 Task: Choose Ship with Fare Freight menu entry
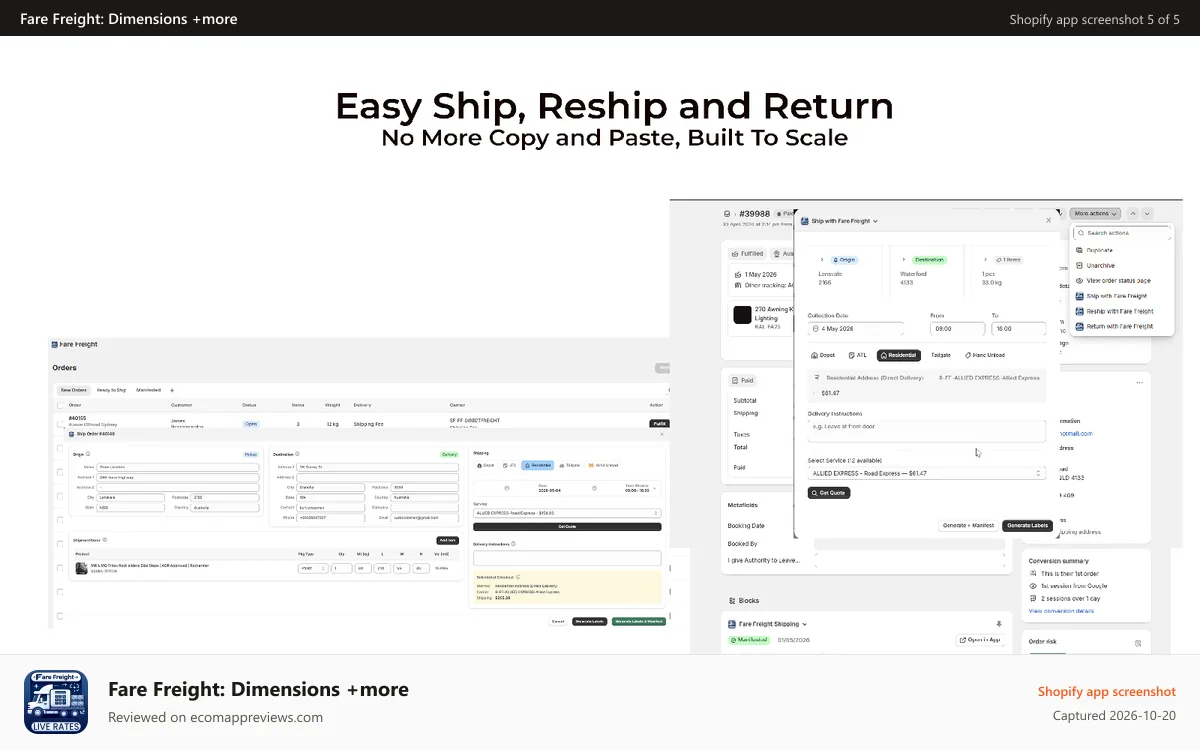coord(1110,296)
